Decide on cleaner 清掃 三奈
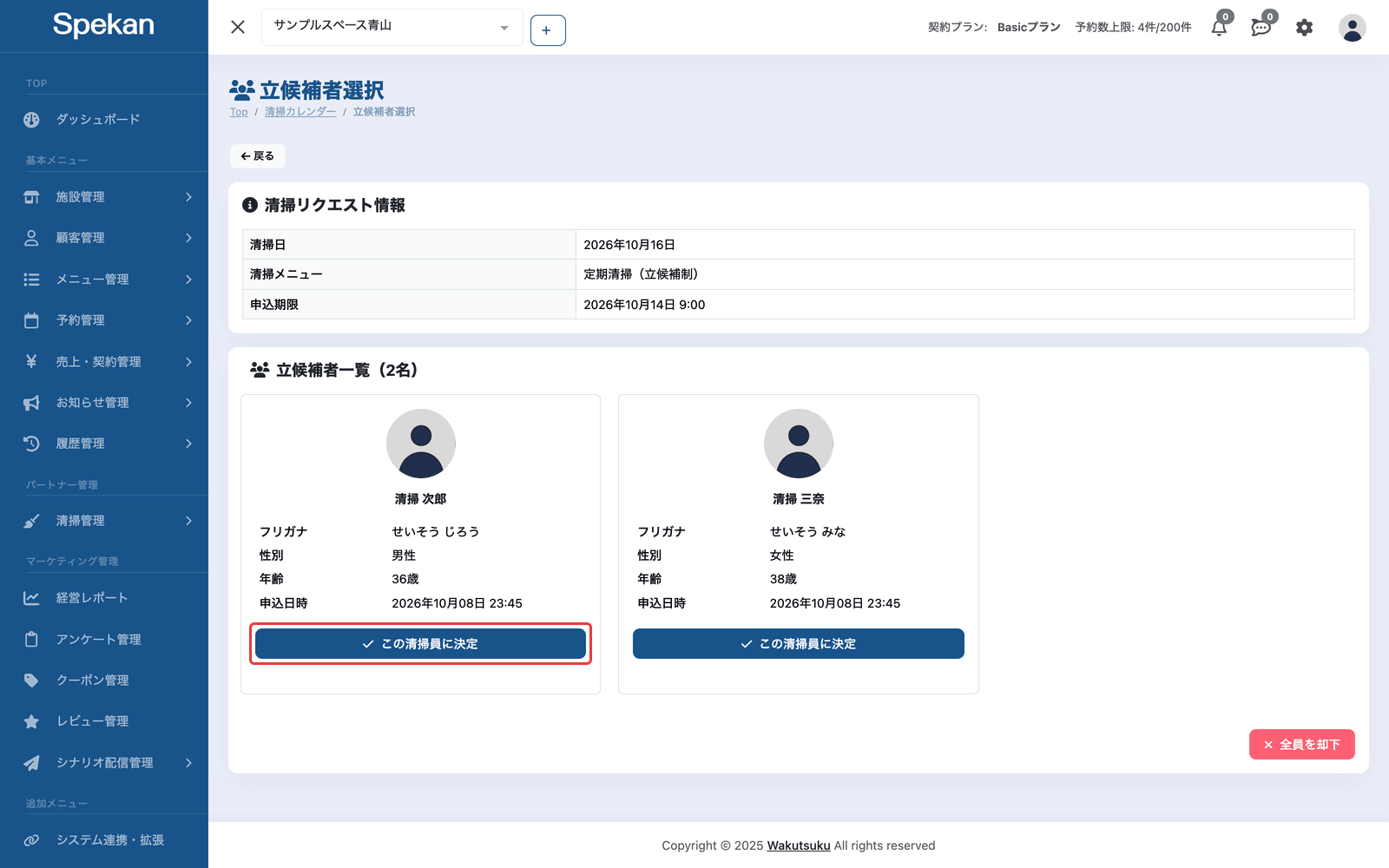Image resolution: width=1389 pixels, height=868 pixels. coord(799,644)
